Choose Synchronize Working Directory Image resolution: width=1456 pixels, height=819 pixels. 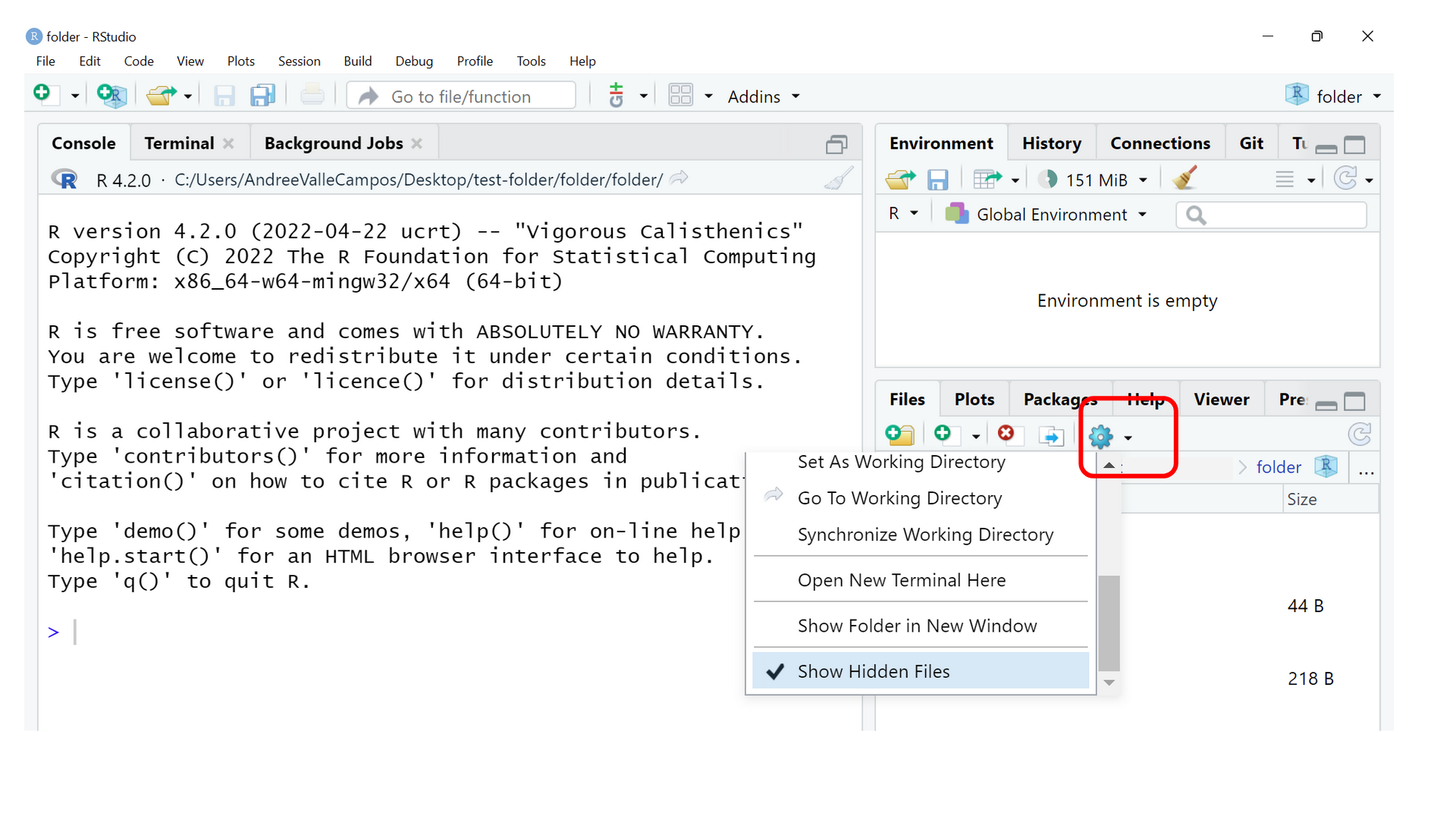tap(925, 535)
